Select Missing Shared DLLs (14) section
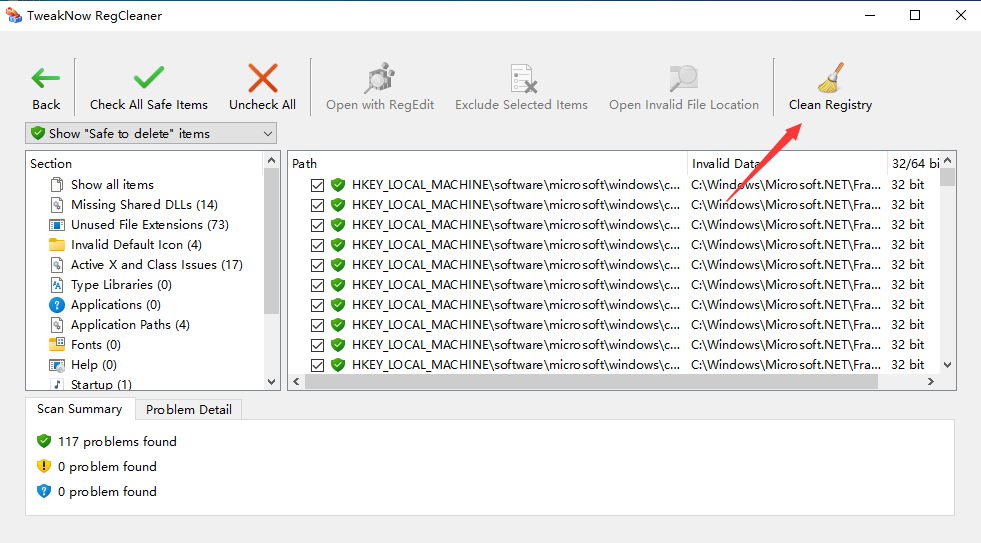This screenshot has width=981, height=543. [145, 205]
